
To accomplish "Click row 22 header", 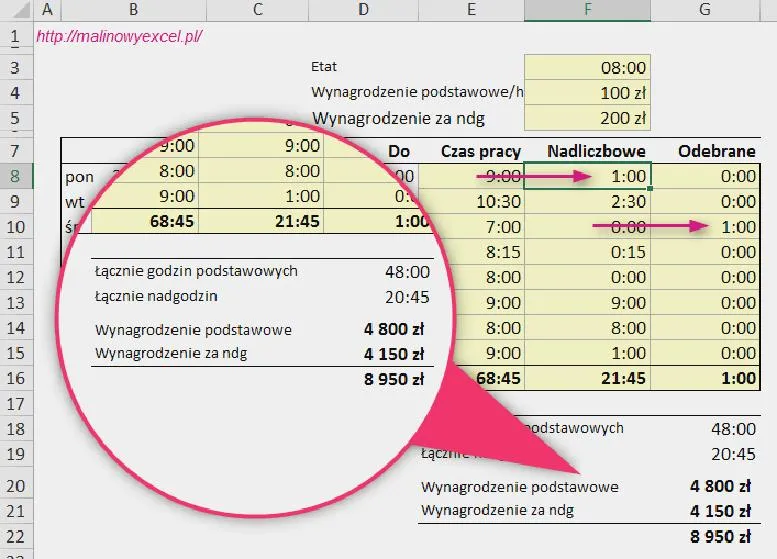I will coord(14,536).
